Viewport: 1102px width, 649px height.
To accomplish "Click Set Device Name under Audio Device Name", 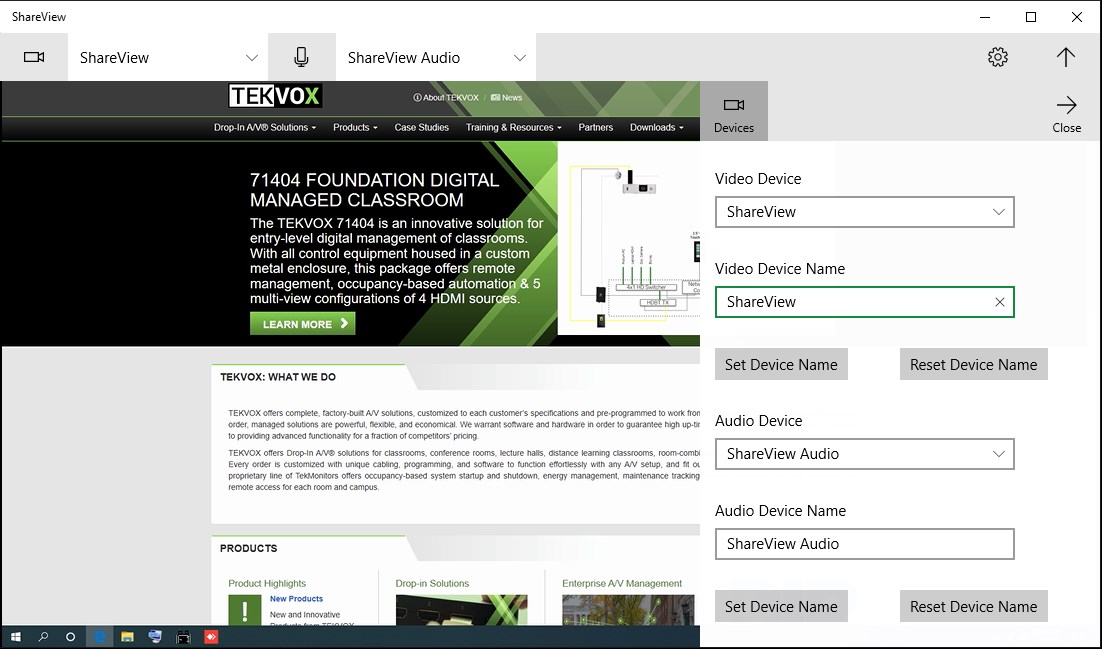I will [x=781, y=606].
